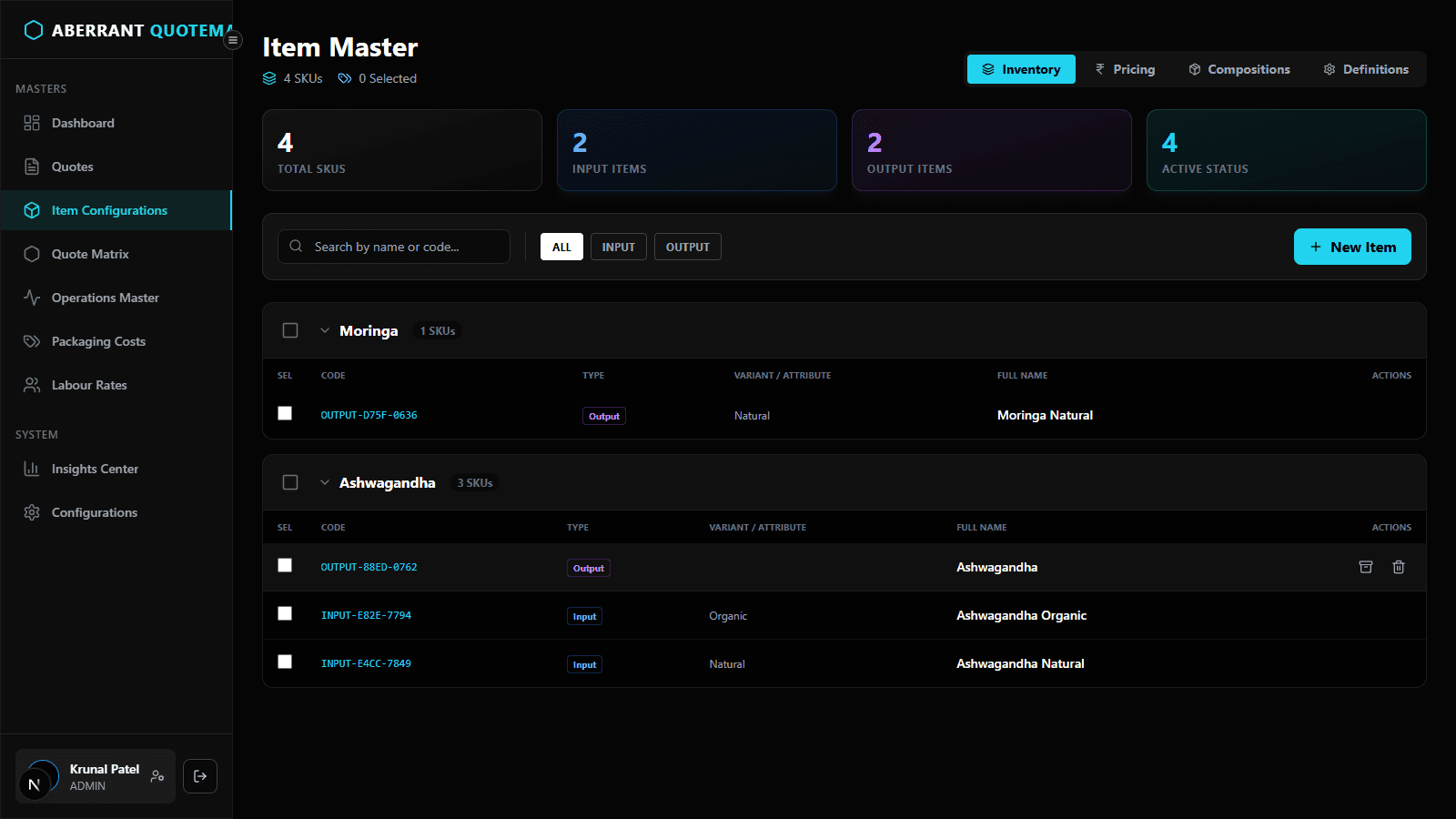Tick the checkbox for INPUT-E82E-7794
This screenshot has height=819, width=1456.
tap(285, 613)
